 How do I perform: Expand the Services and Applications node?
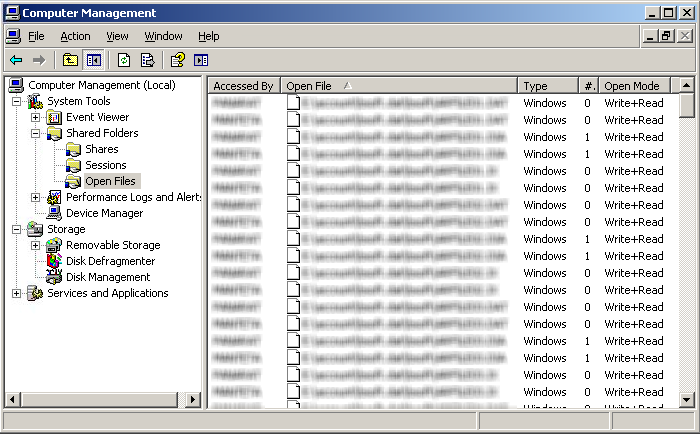pyautogui.click(x=17, y=293)
